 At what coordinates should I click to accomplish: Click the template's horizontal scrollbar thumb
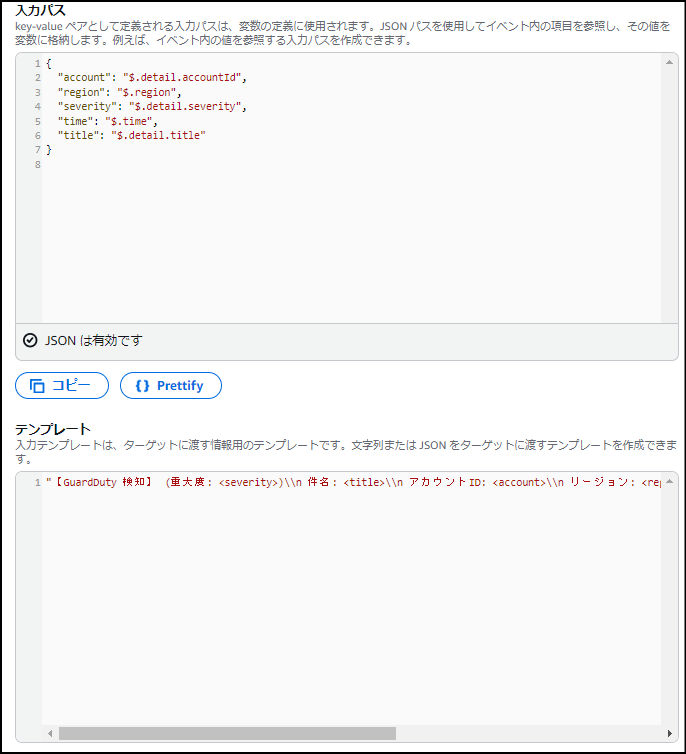(226, 734)
